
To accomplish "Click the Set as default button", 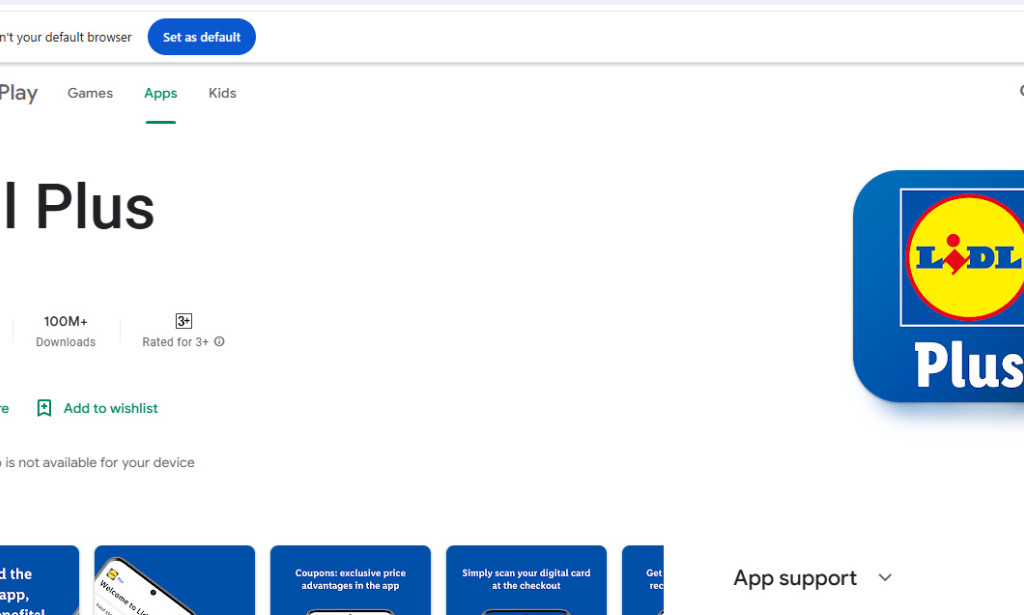I will 201,36.
